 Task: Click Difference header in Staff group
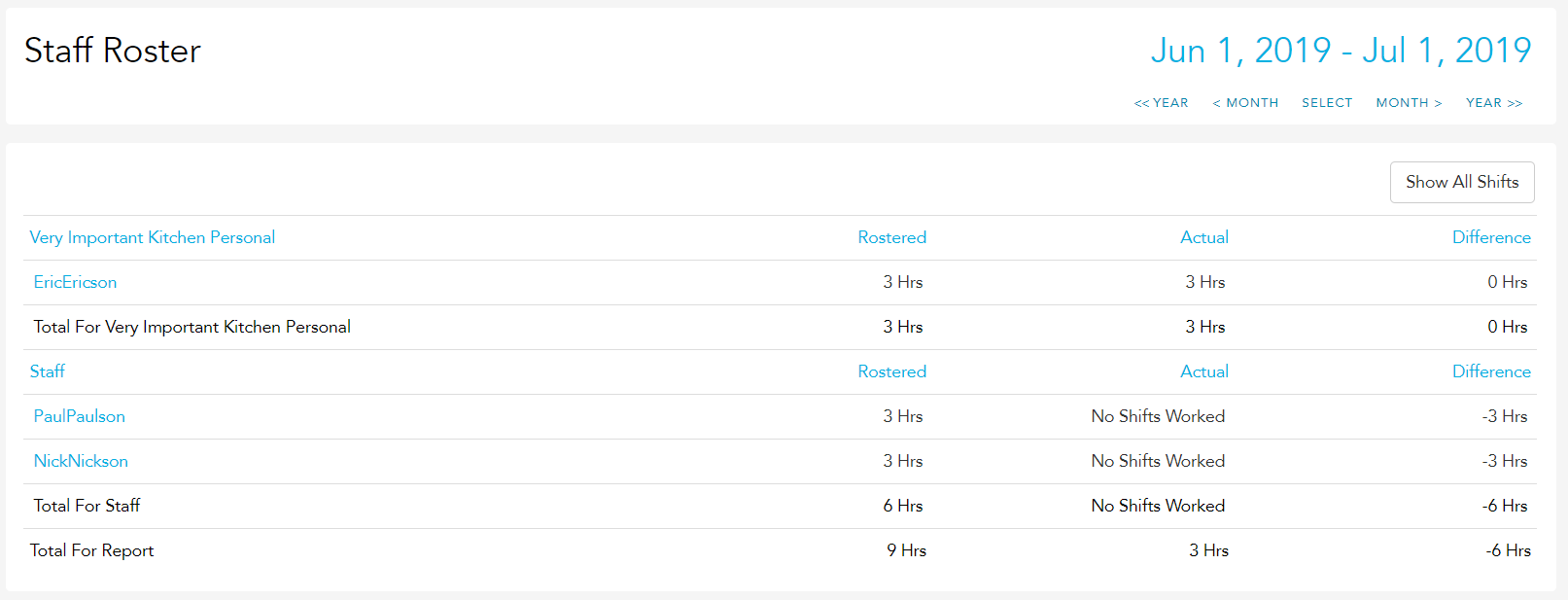click(1491, 371)
